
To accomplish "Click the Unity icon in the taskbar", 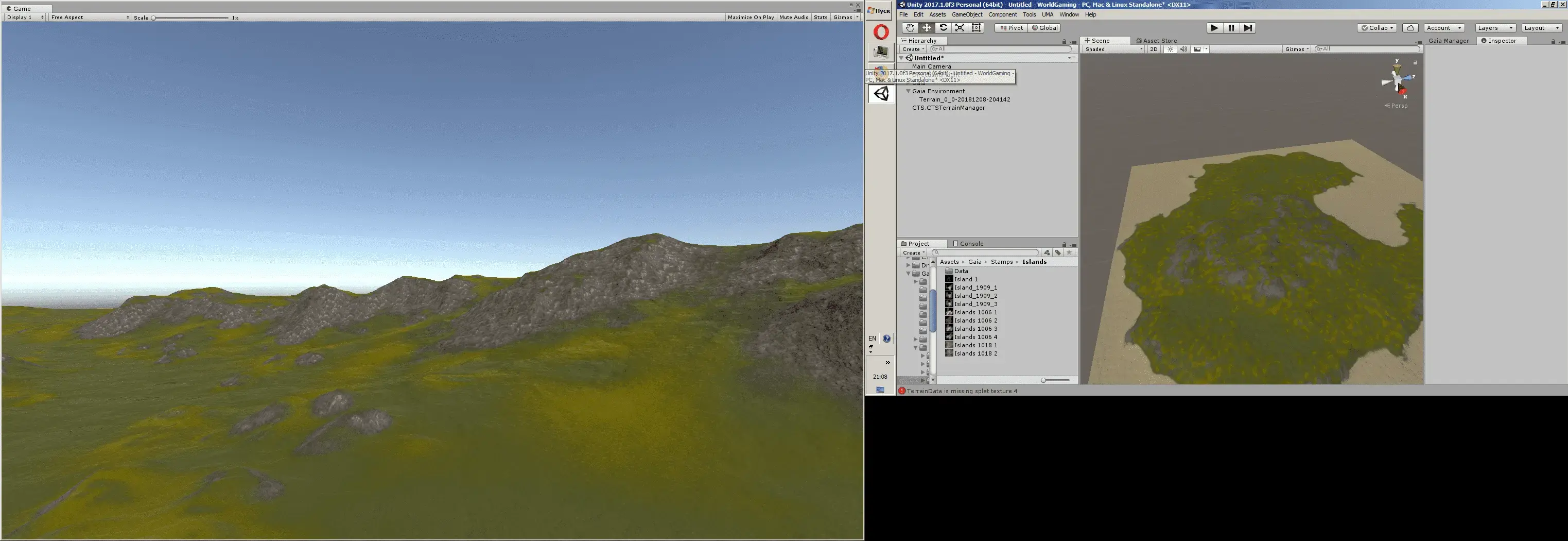I will [x=881, y=93].
